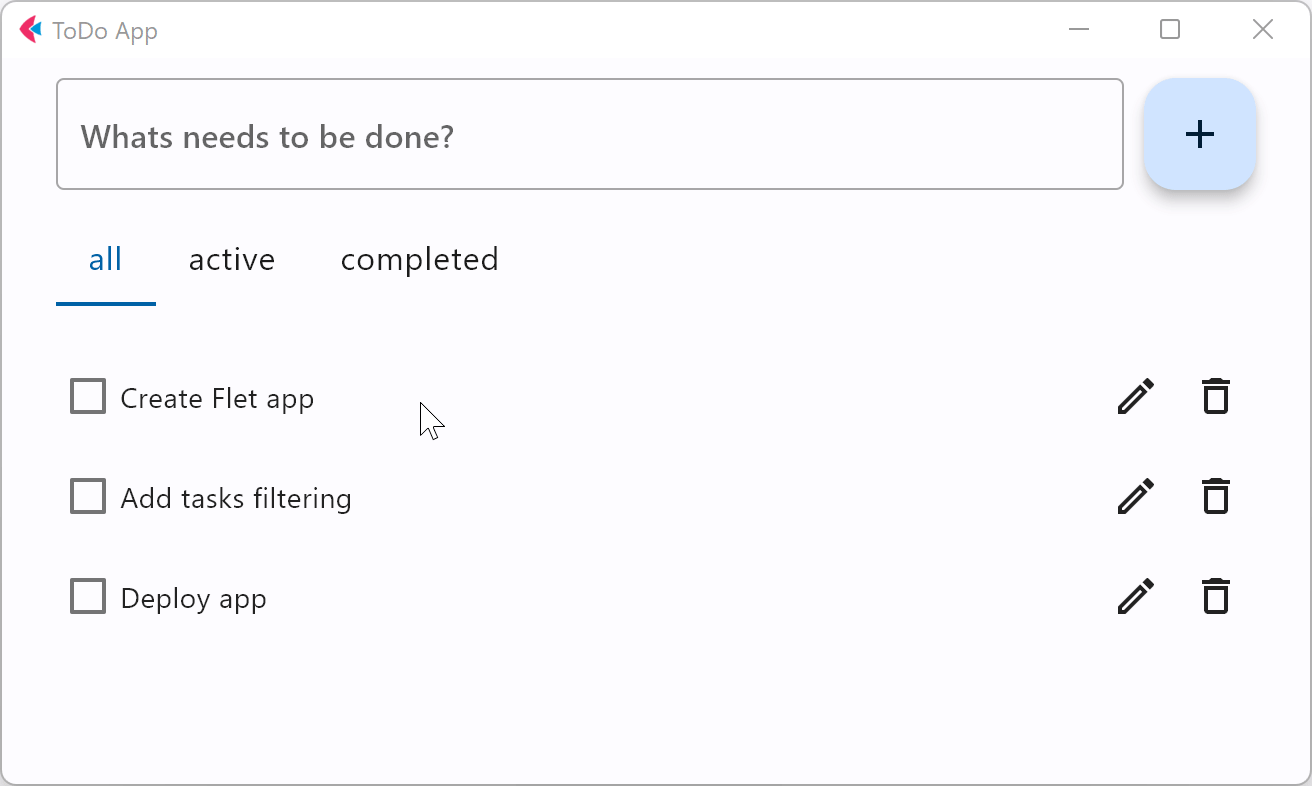Mark 'Add tasks filtering' as completed
The image size is (1312, 786).
tap(88, 496)
